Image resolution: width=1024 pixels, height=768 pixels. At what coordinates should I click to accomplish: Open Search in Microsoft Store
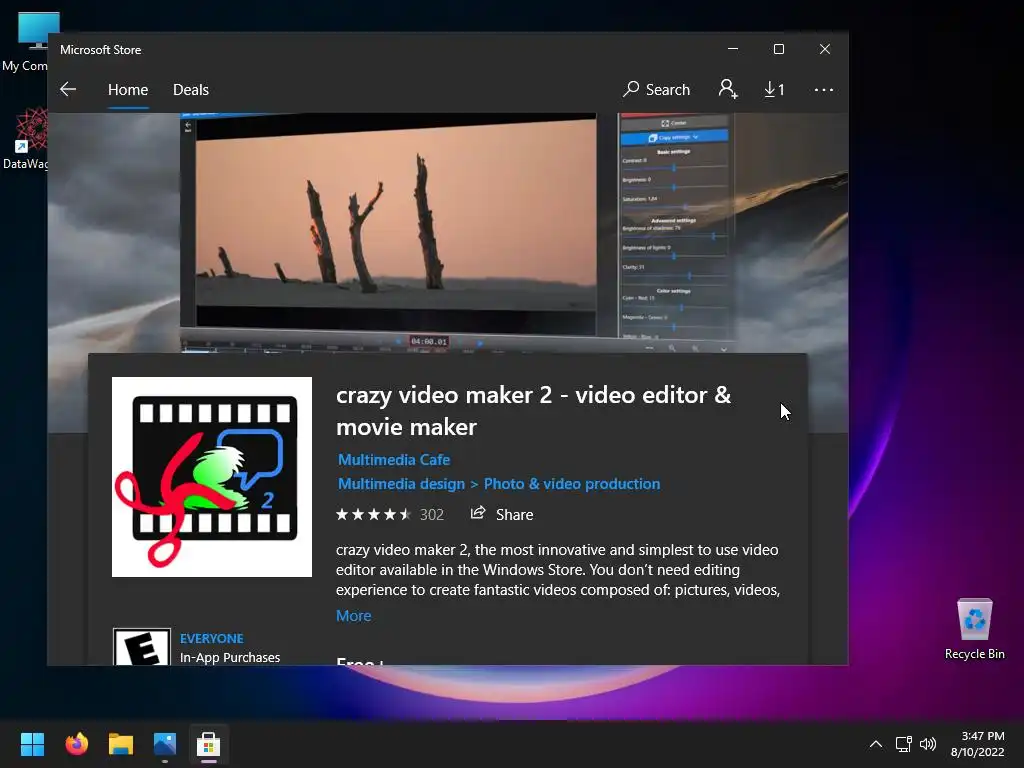tap(656, 89)
